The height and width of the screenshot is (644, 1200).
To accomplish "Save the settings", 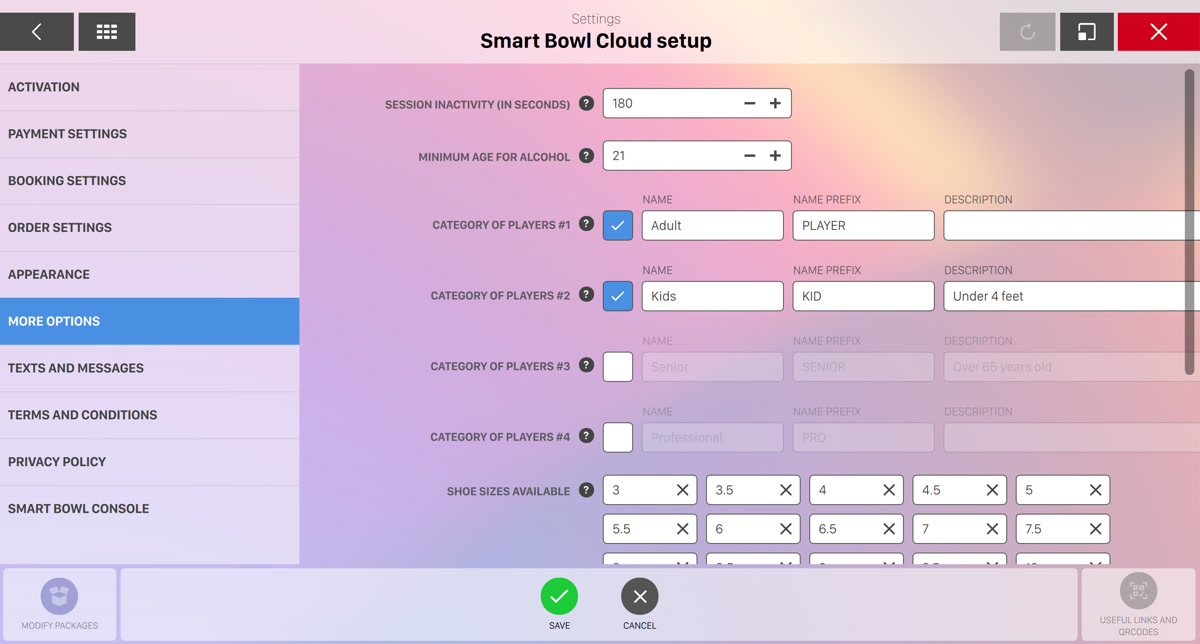I will [559, 597].
